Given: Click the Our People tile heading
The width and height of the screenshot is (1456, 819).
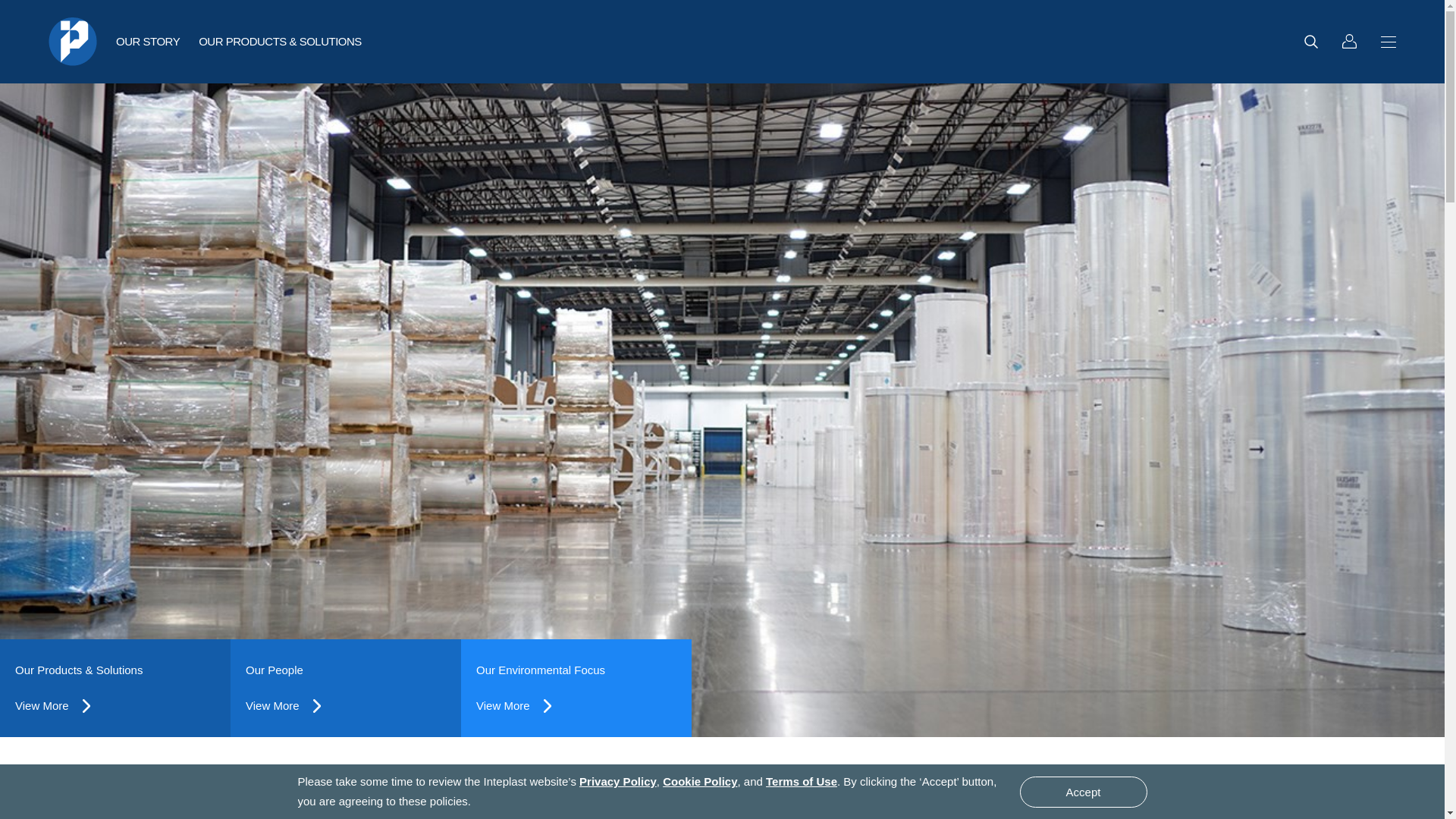Looking at the screenshot, I should coord(275,670).
